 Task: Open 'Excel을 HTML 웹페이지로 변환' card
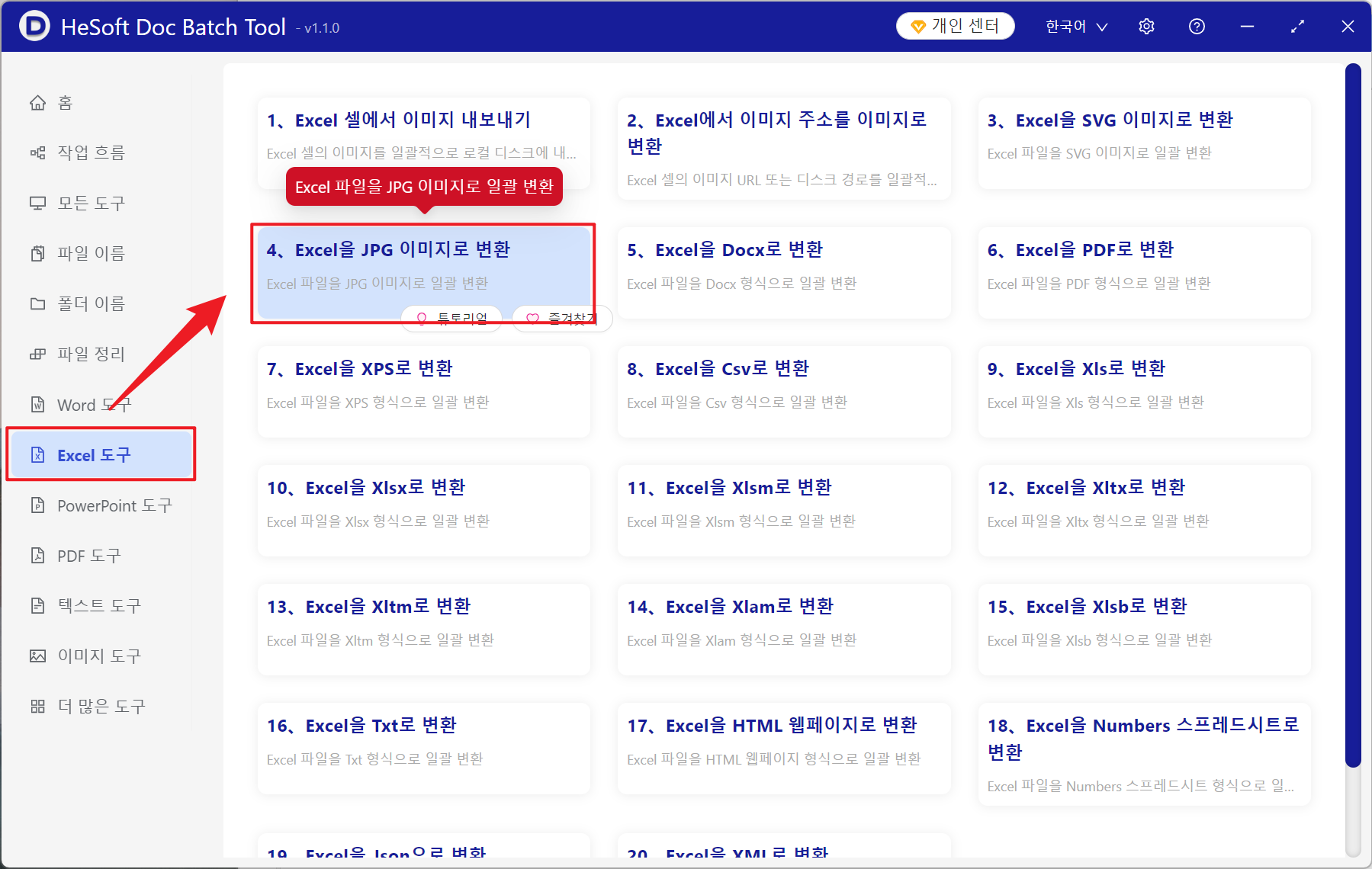click(x=784, y=749)
